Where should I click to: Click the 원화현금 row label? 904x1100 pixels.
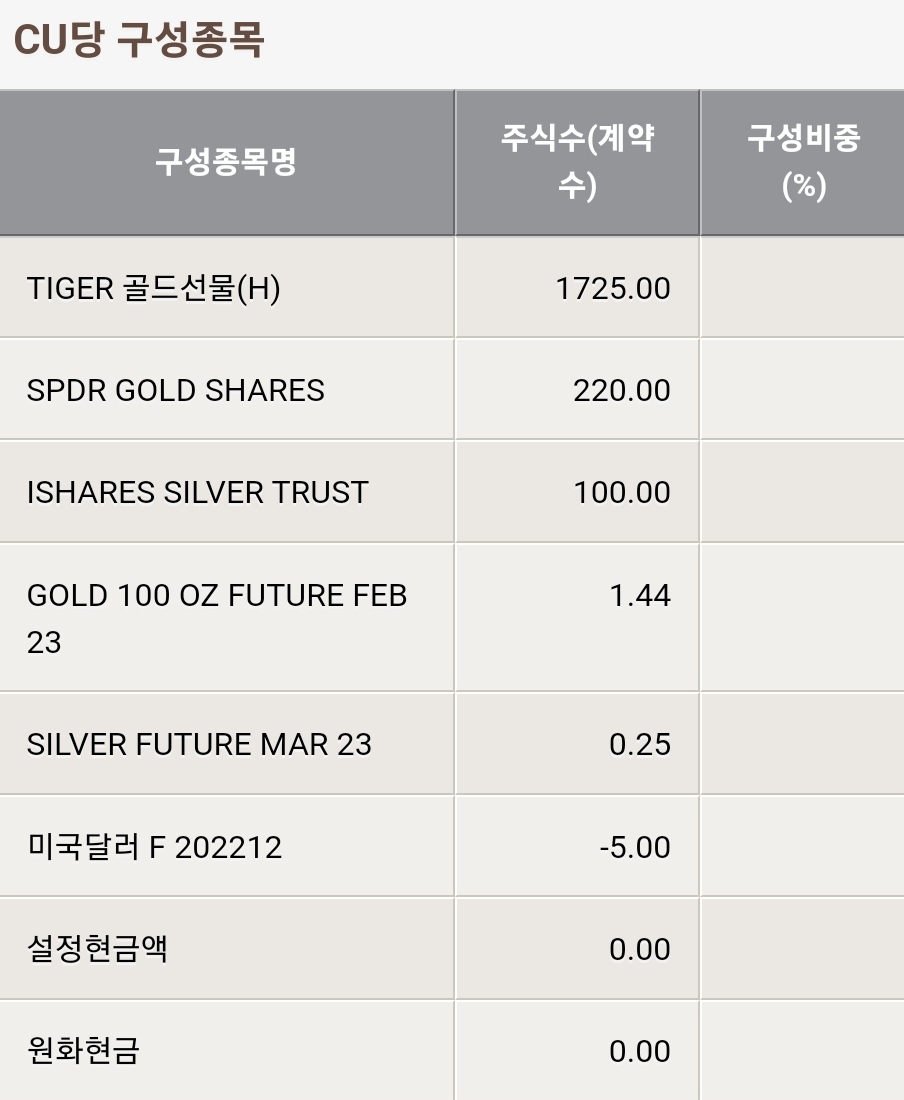pos(83,1050)
